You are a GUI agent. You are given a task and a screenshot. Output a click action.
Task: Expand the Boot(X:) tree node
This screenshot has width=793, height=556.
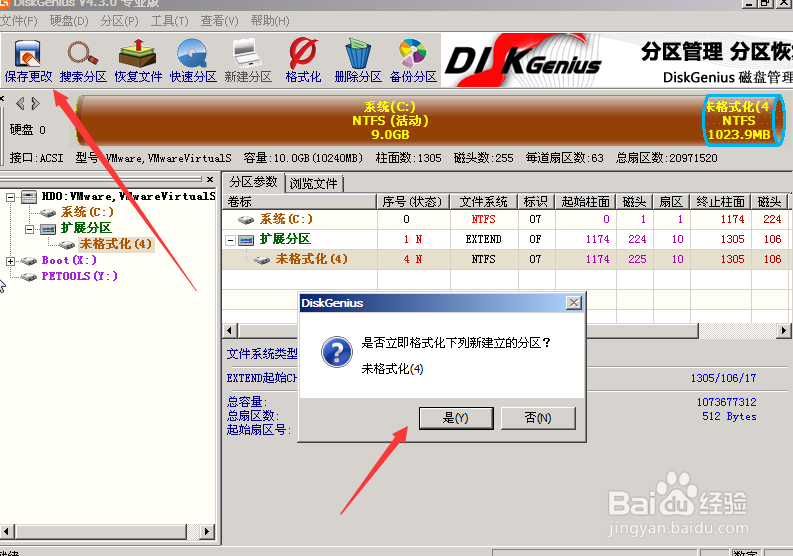click(10, 261)
